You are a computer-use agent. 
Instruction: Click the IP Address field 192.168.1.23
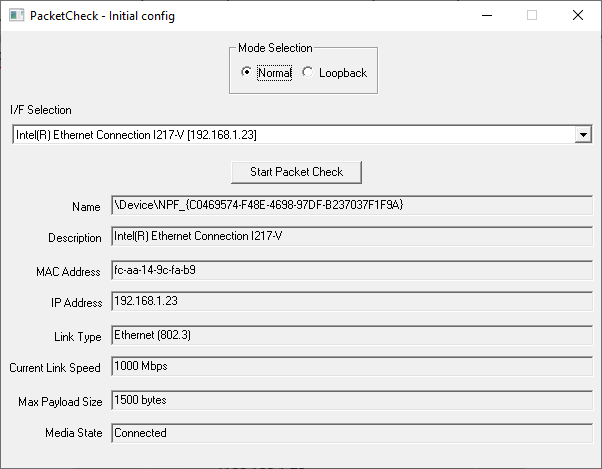[352, 301]
